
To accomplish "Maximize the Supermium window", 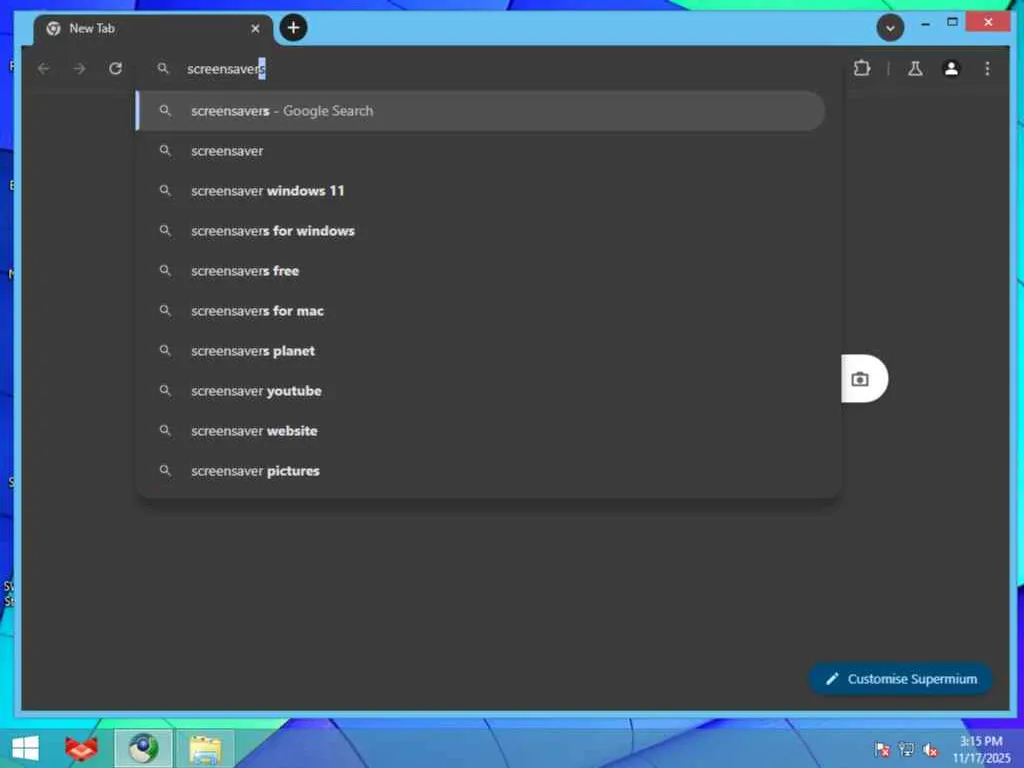I will (953, 22).
